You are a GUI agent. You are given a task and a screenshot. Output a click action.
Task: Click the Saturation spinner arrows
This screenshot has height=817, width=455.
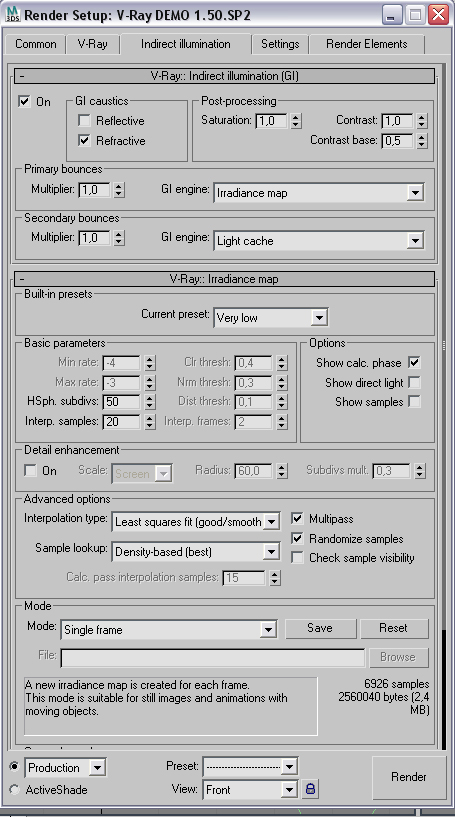point(296,121)
